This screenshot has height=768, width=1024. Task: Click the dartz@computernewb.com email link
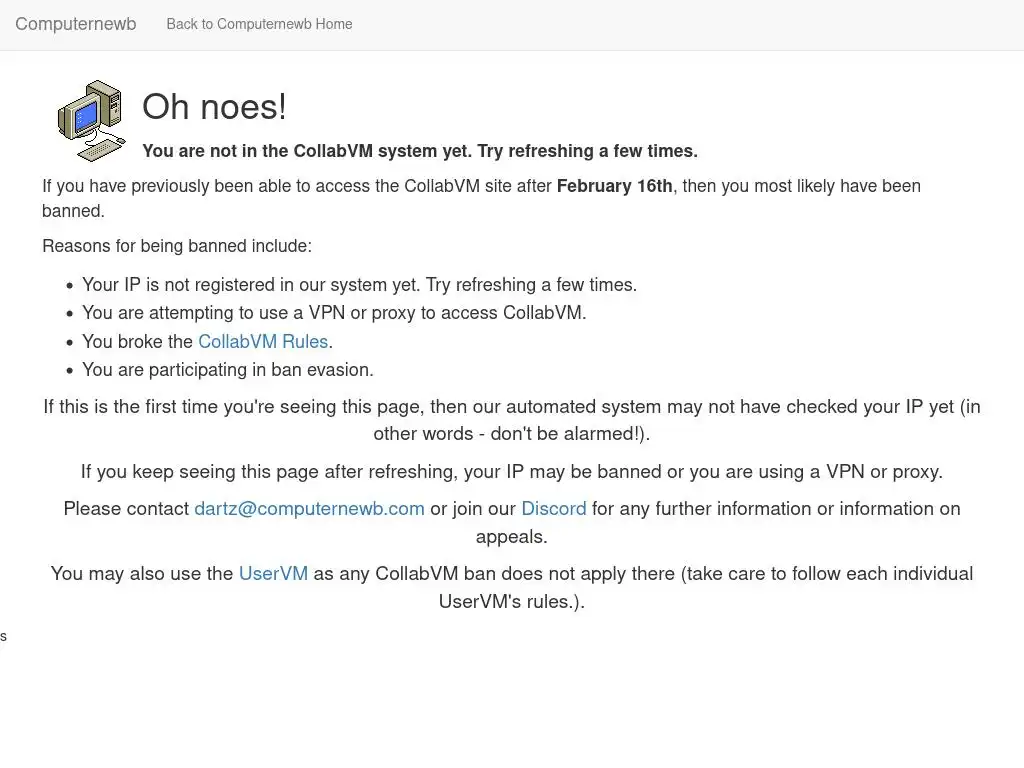pyautogui.click(x=310, y=509)
